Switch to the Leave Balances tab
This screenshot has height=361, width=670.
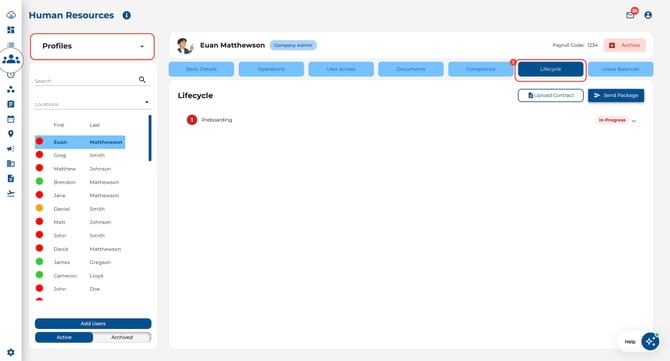(620, 69)
